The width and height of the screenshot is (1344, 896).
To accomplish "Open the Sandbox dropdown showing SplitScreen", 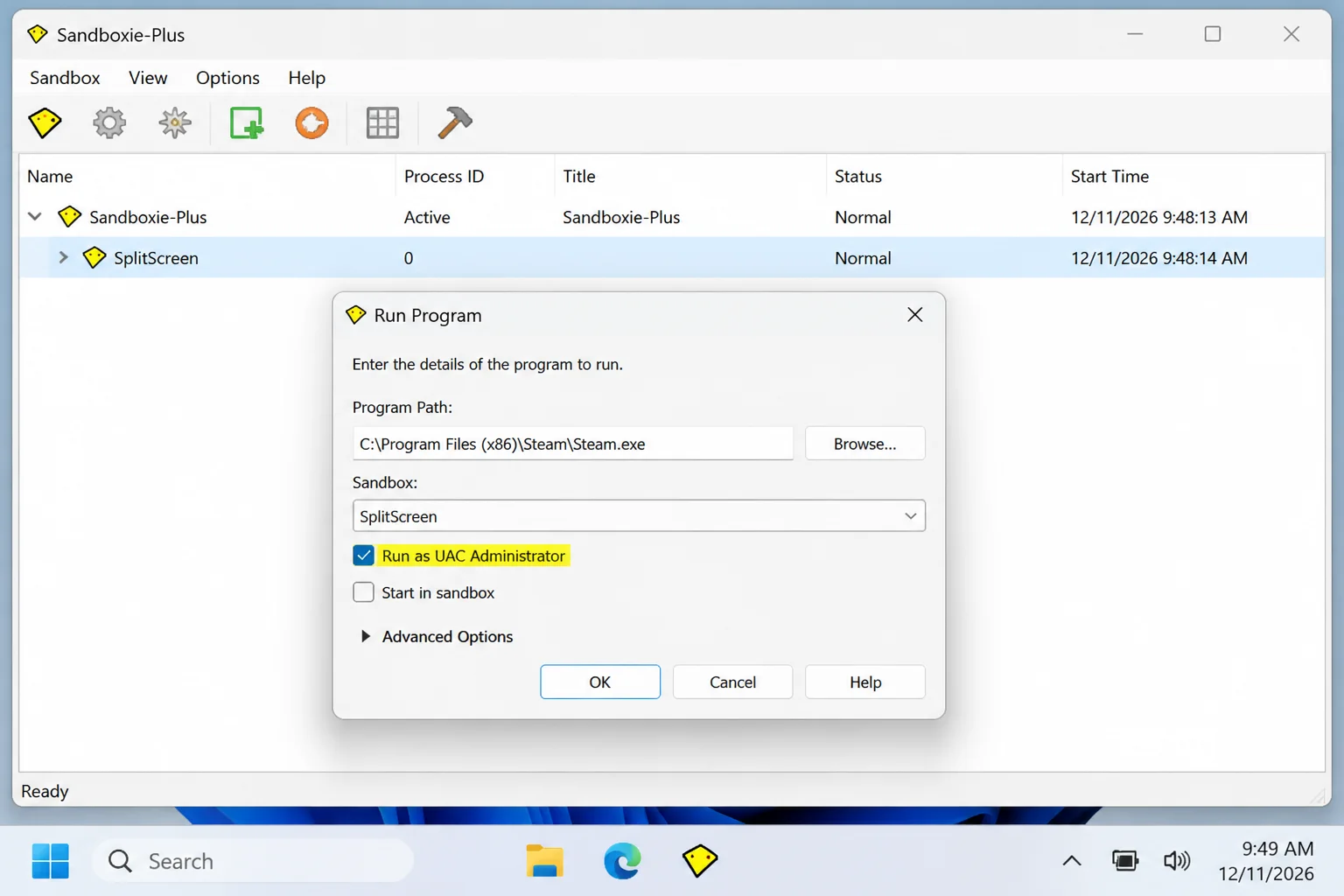I will pos(639,516).
